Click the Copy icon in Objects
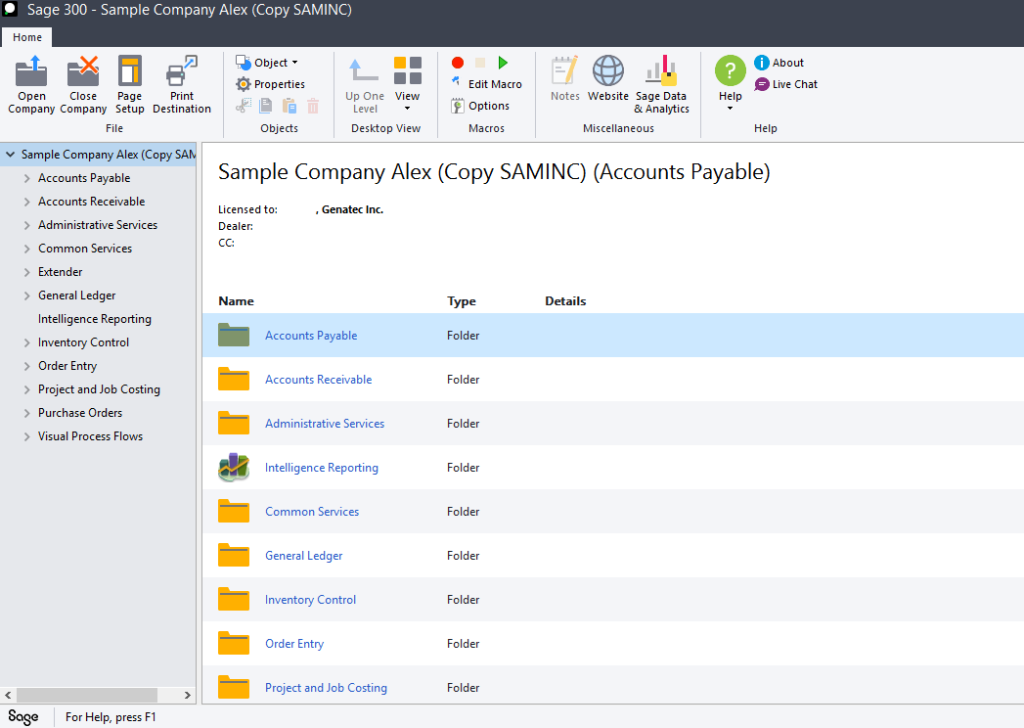 (266, 106)
